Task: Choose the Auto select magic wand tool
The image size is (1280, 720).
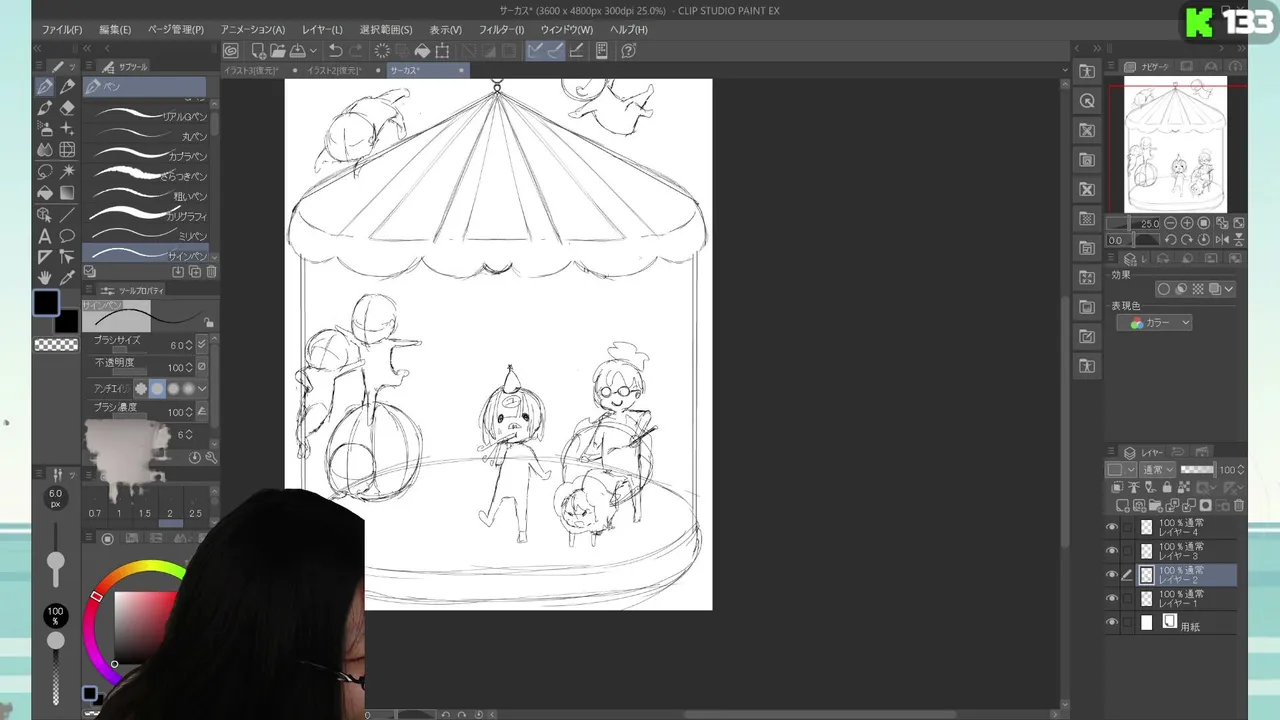Action: (67, 172)
